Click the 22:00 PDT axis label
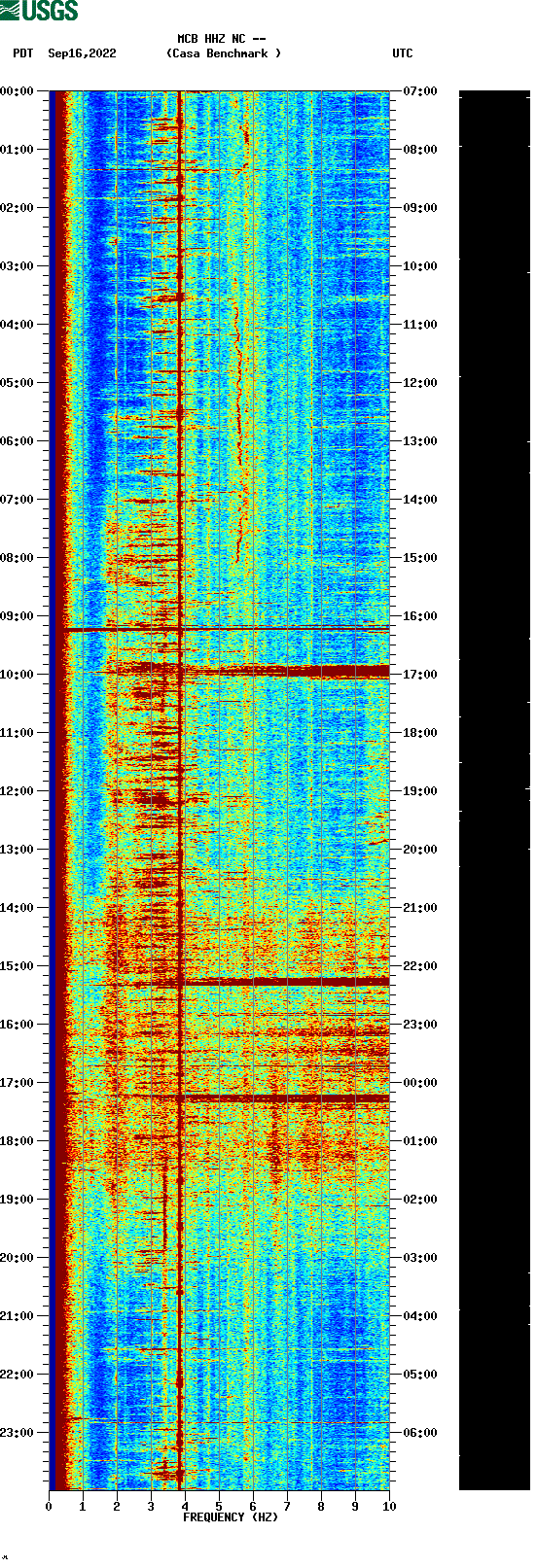537x1568 pixels. [x=17, y=1375]
